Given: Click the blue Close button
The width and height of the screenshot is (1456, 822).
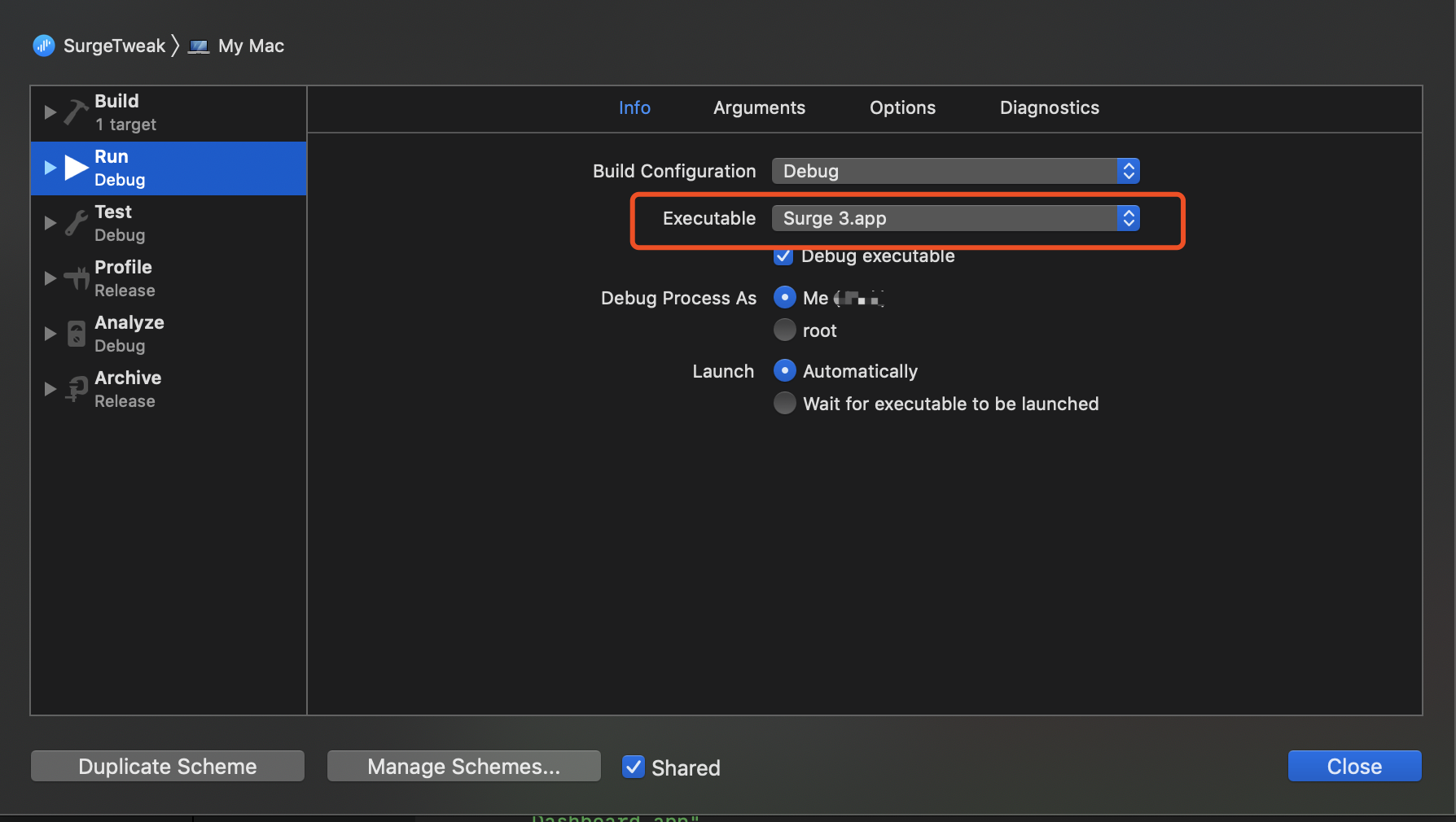Looking at the screenshot, I should (1354, 766).
